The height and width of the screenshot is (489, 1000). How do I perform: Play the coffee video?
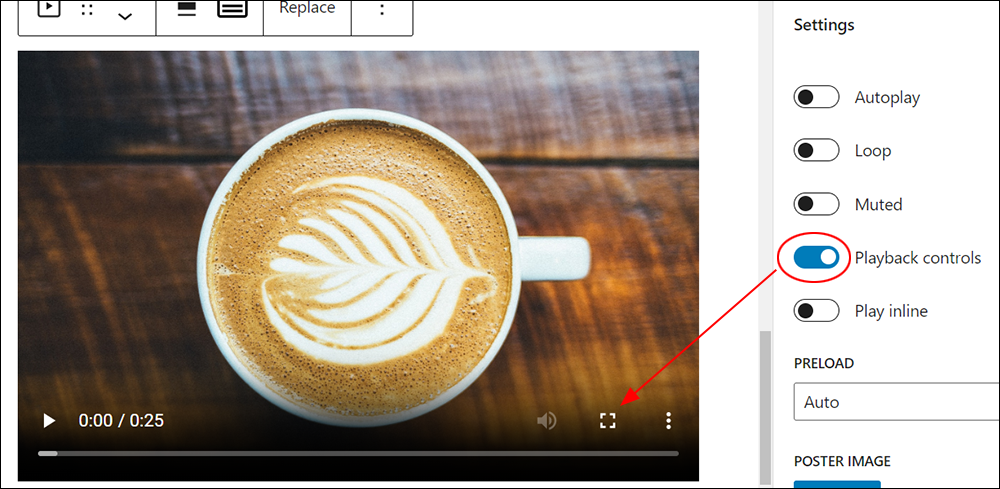point(48,421)
